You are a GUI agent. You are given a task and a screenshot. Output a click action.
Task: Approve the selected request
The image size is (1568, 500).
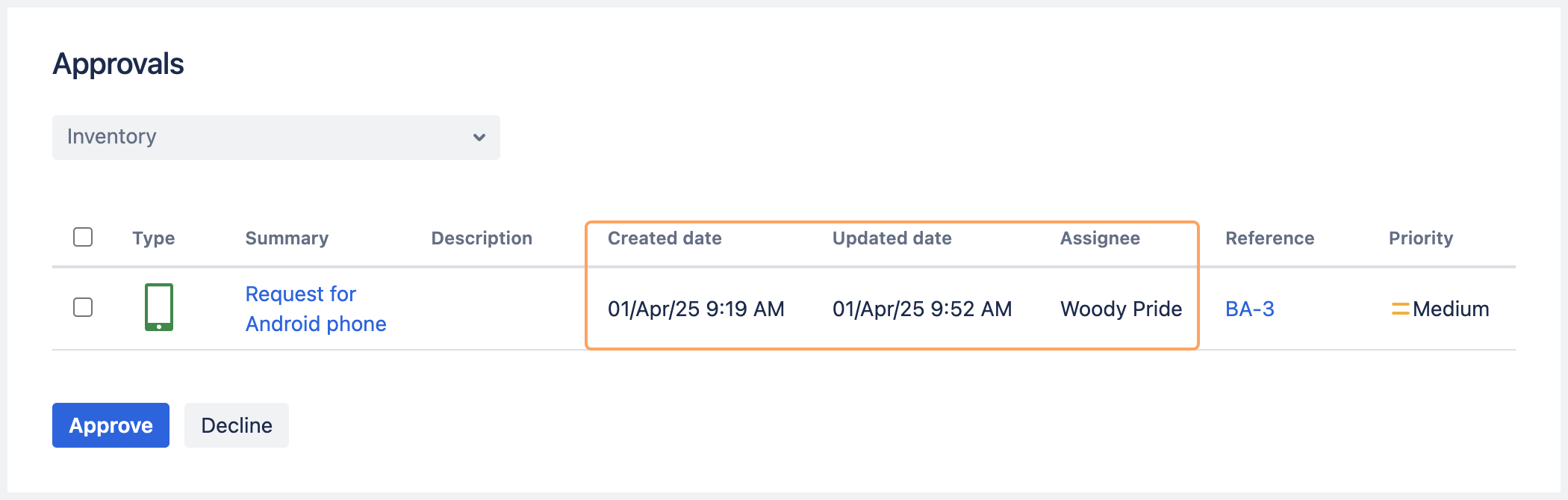point(111,425)
